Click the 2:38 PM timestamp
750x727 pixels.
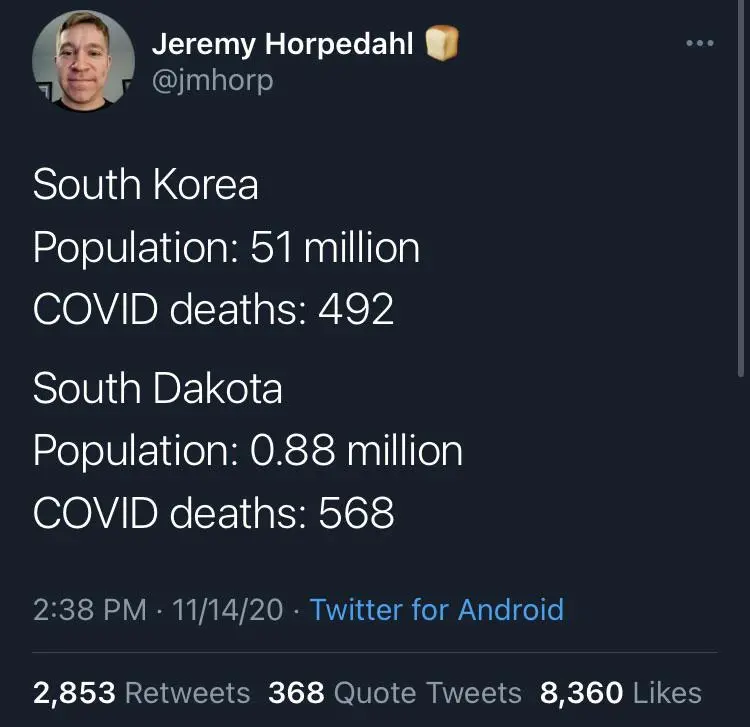(90, 610)
